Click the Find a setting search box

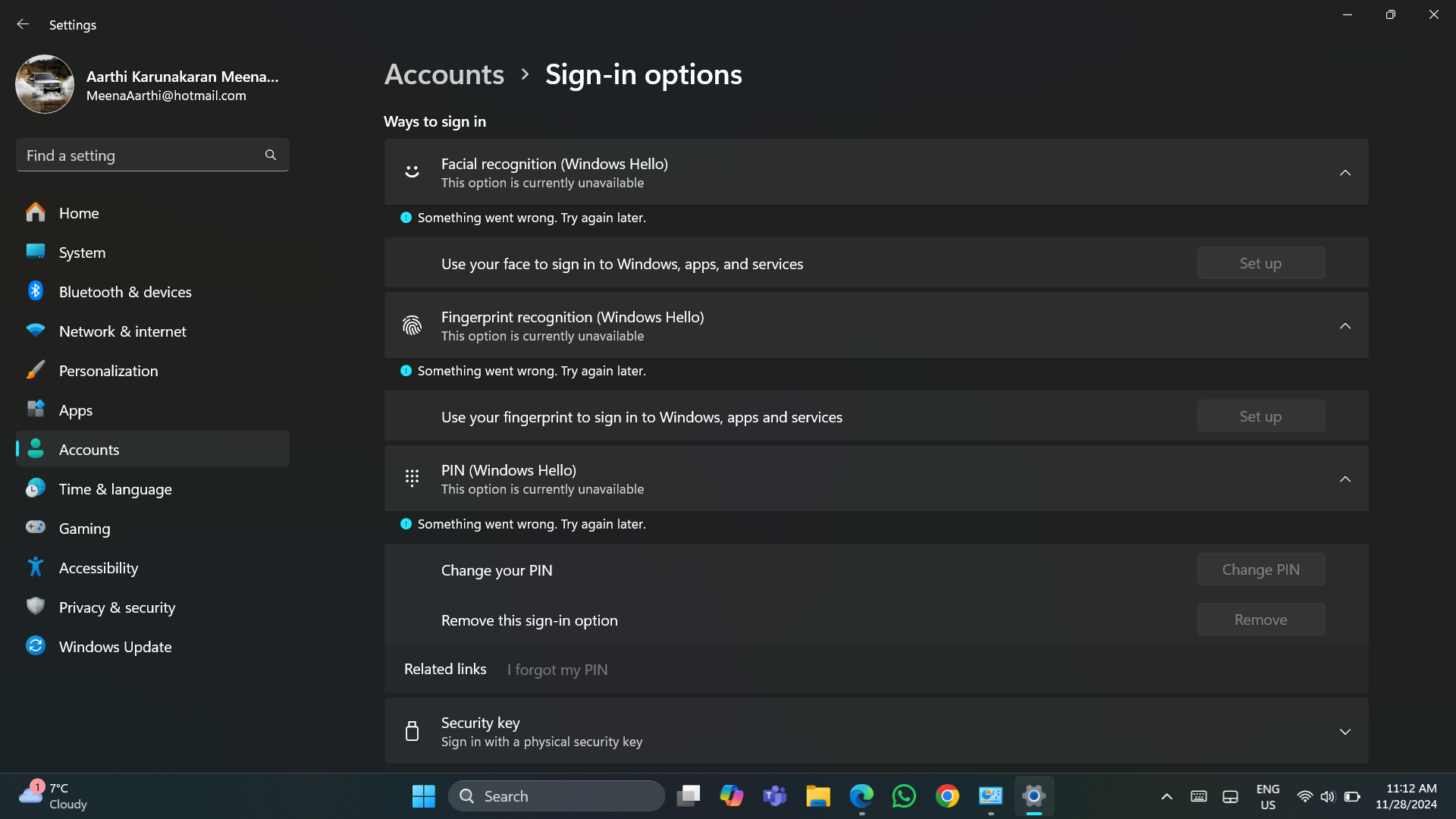point(152,155)
